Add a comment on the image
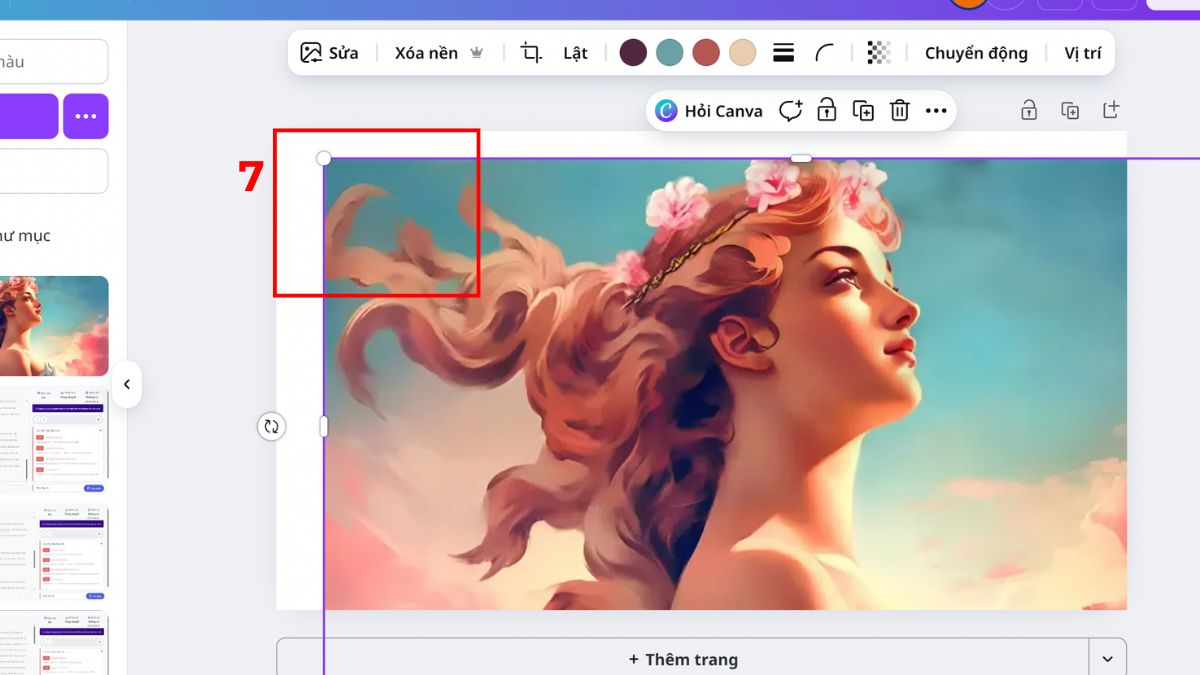Viewport: 1200px width, 675px height. point(790,111)
